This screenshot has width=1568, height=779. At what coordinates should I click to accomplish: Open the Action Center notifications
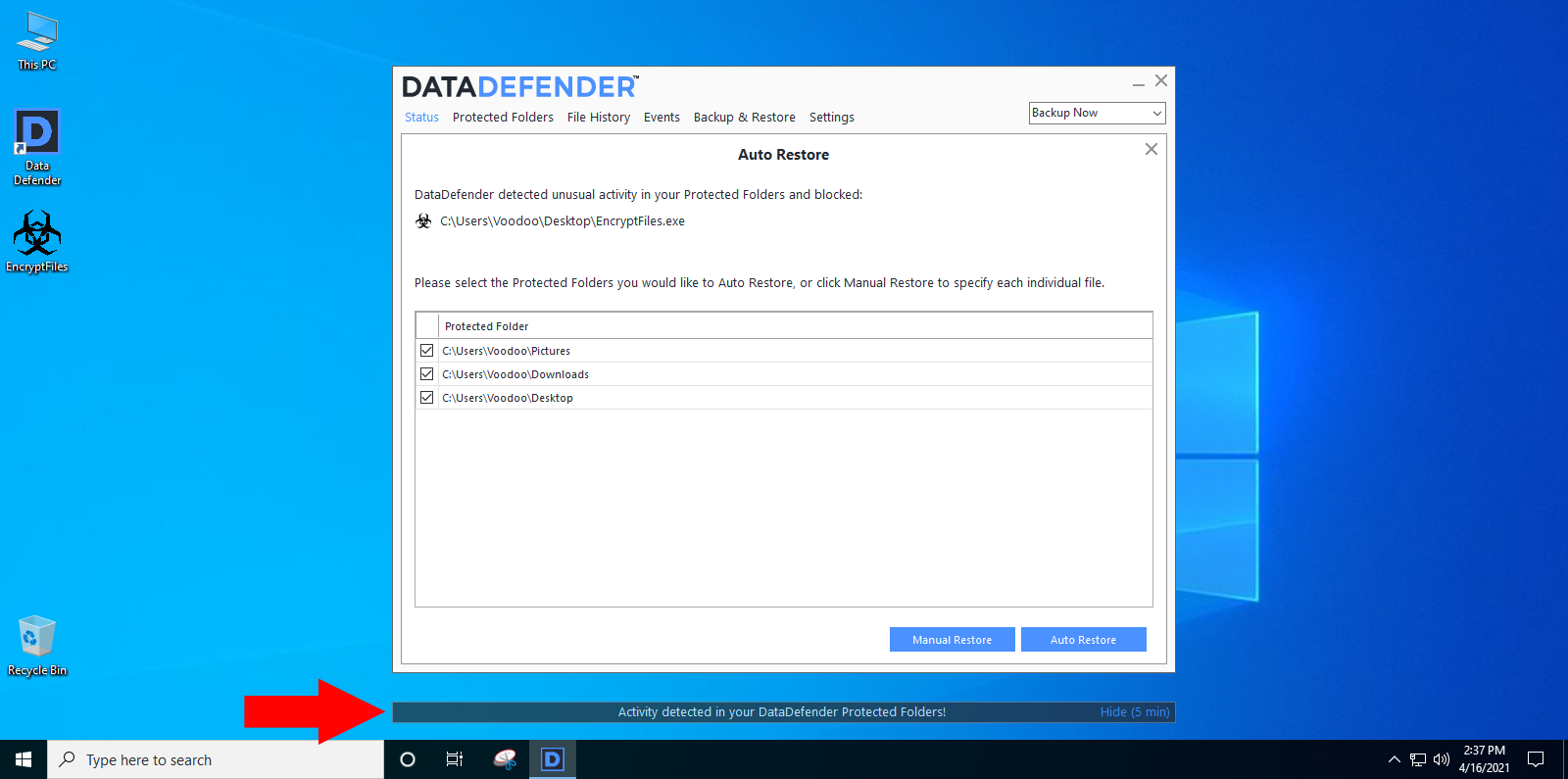click(1536, 759)
